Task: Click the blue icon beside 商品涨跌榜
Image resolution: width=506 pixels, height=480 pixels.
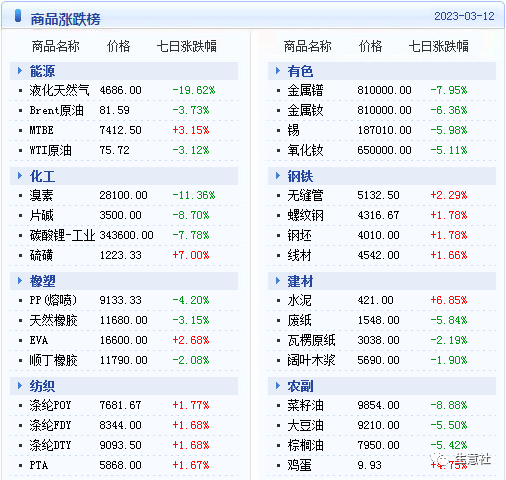Action: (18, 16)
